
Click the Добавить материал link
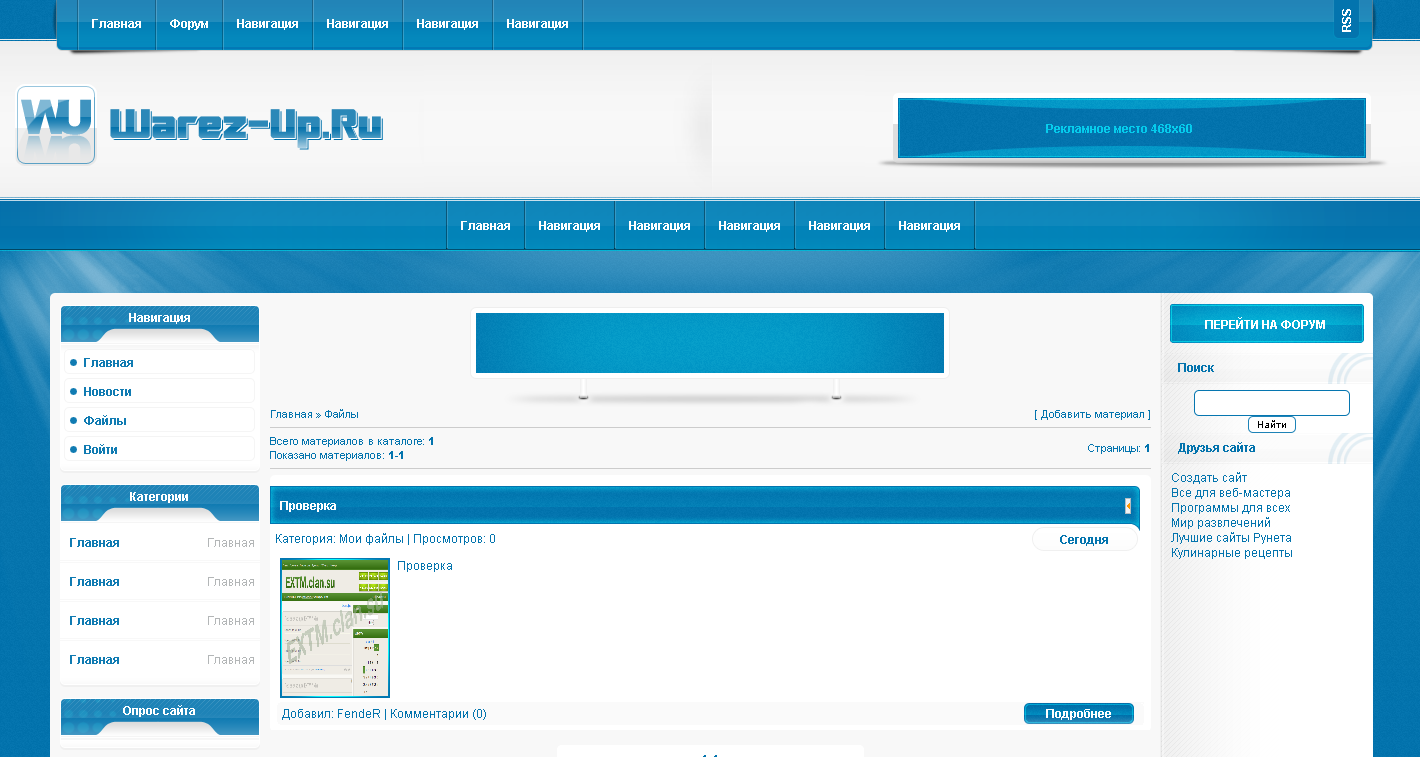click(1092, 414)
